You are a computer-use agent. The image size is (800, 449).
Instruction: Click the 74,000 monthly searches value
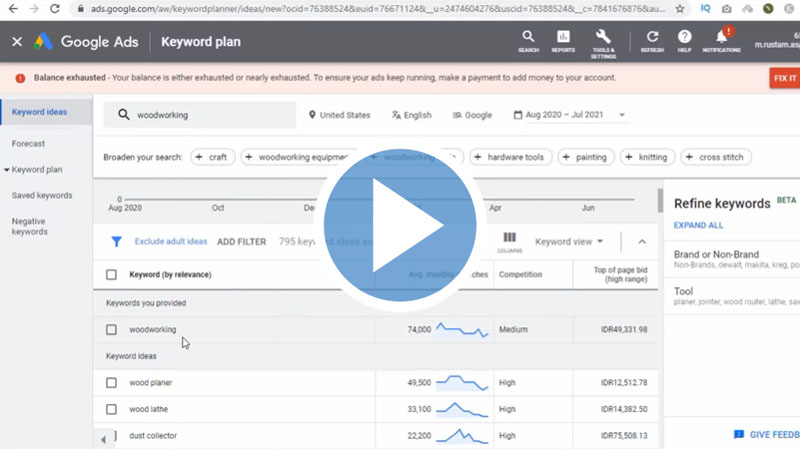click(x=419, y=330)
